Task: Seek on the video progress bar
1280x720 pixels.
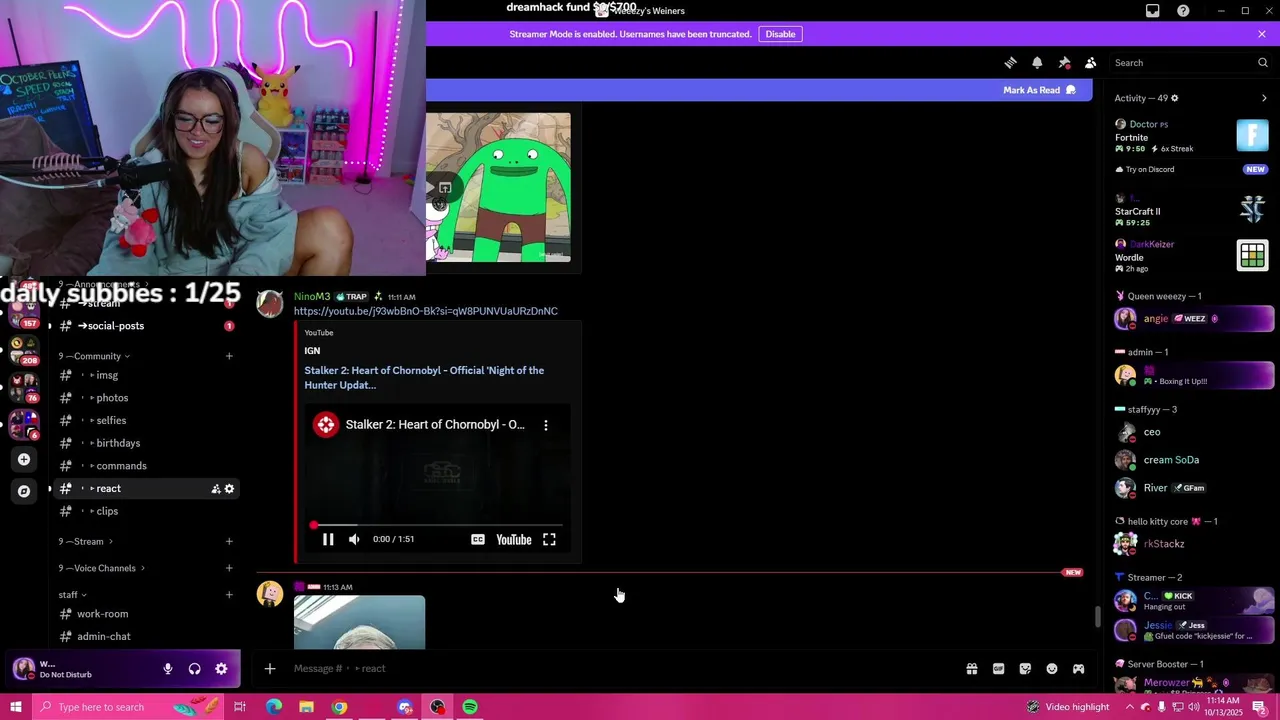Action: (438, 525)
